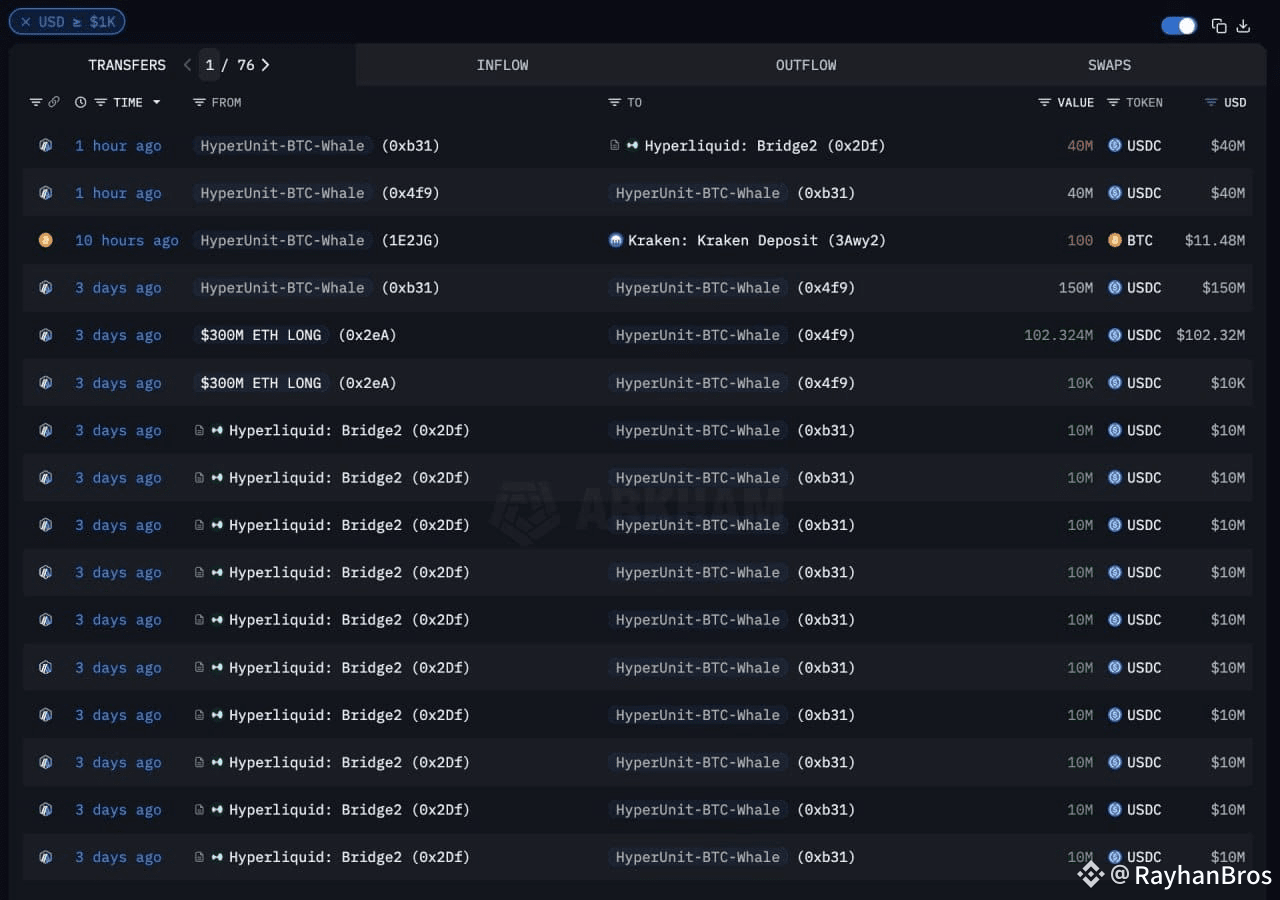Turn off the blue toggle switch top right
The width and height of the screenshot is (1280, 900).
(1178, 25)
